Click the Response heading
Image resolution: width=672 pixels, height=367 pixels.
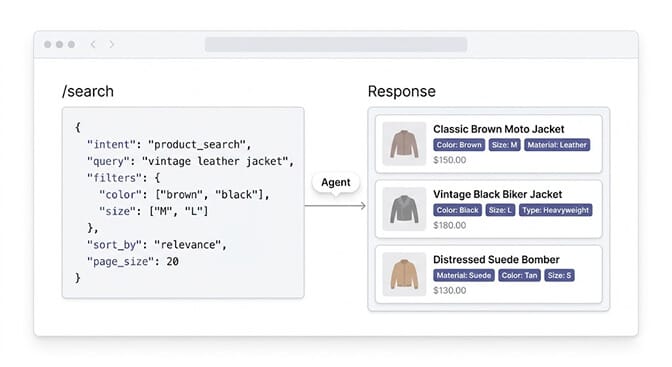[402, 91]
